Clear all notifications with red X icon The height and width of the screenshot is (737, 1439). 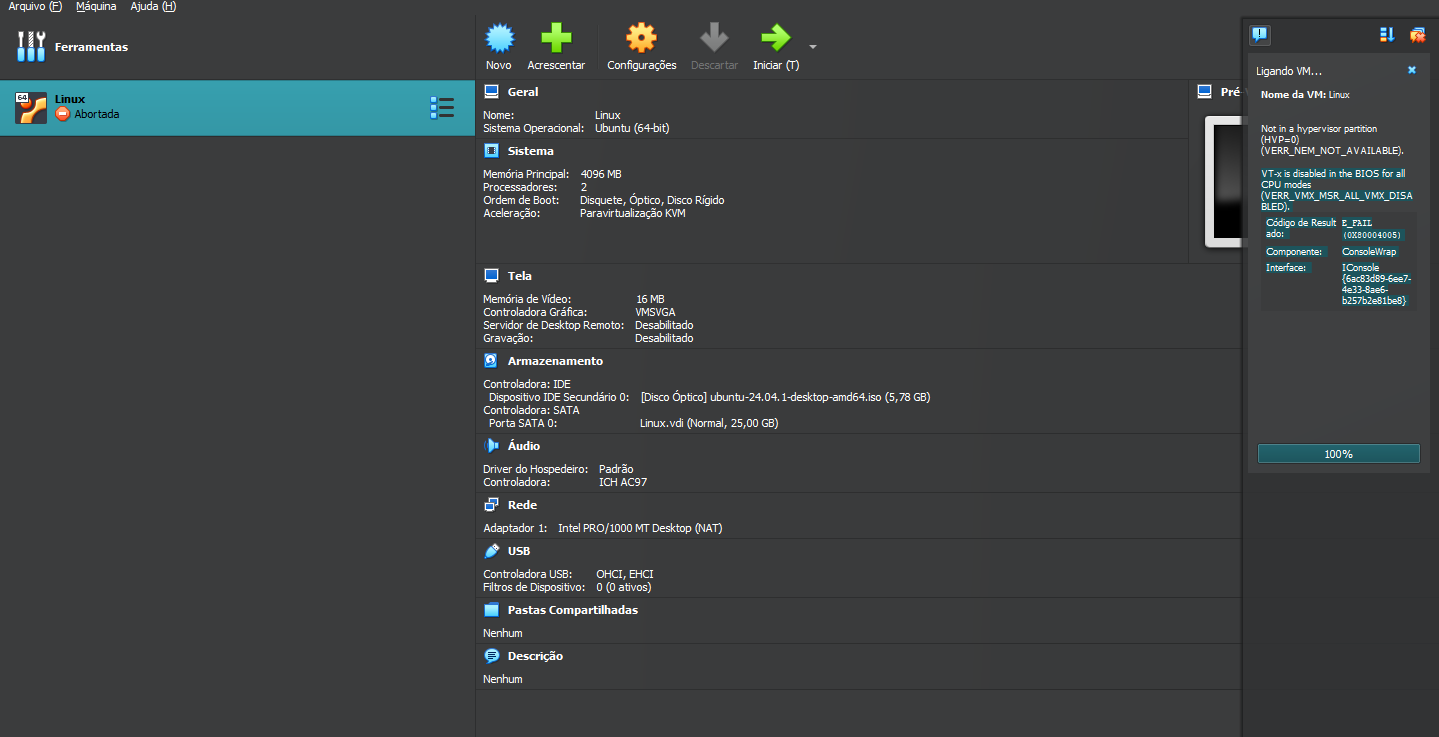point(1417,35)
